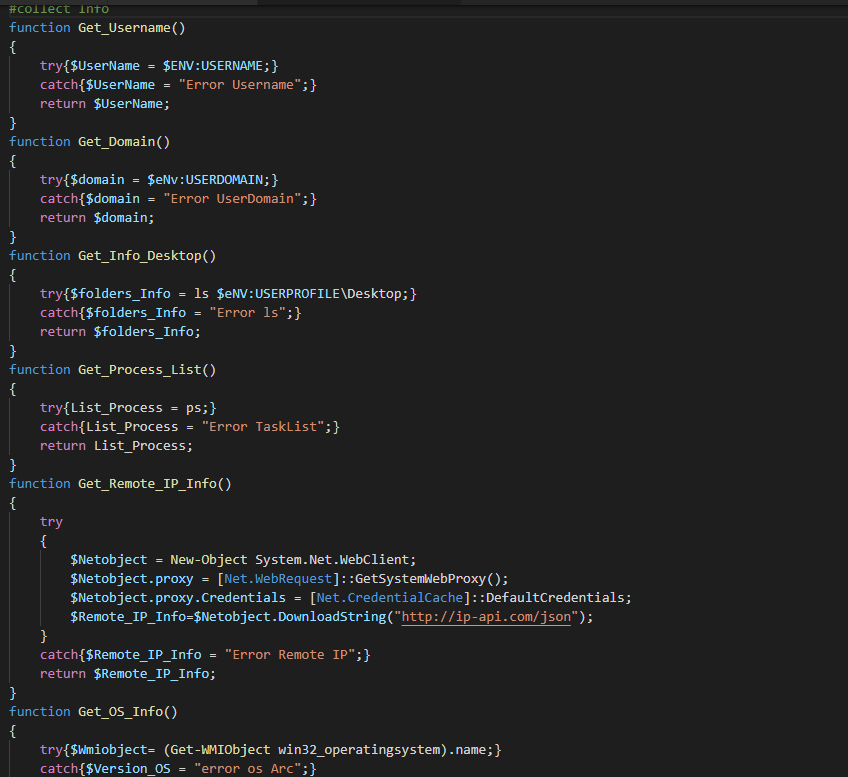Click the string "Error Username"
Screen dimensions: 848x777
click(x=240, y=84)
